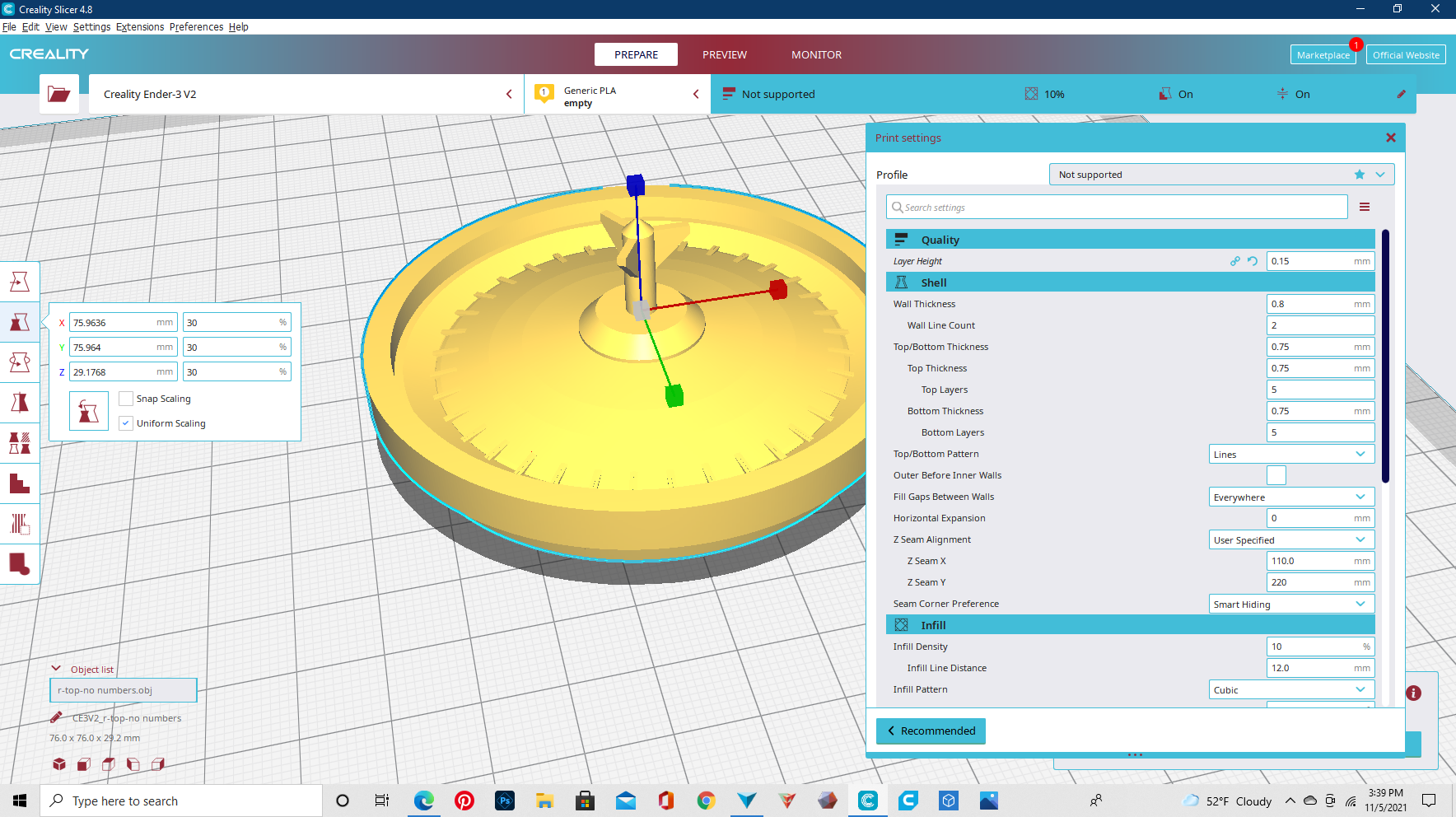Select the Move tool
This screenshot has width=1456, height=817.
(20, 281)
